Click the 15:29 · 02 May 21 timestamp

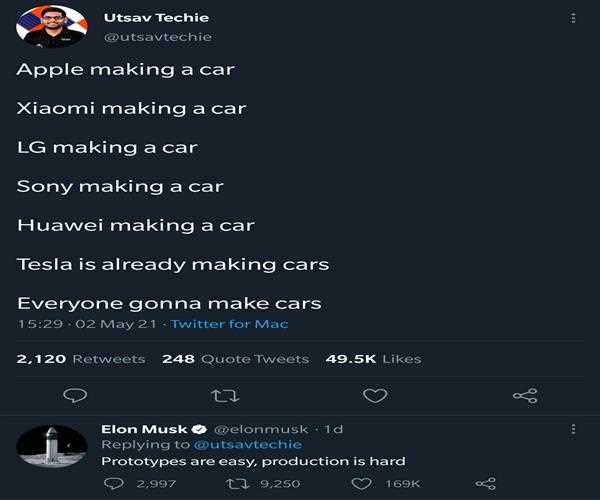[x=88, y=324]
